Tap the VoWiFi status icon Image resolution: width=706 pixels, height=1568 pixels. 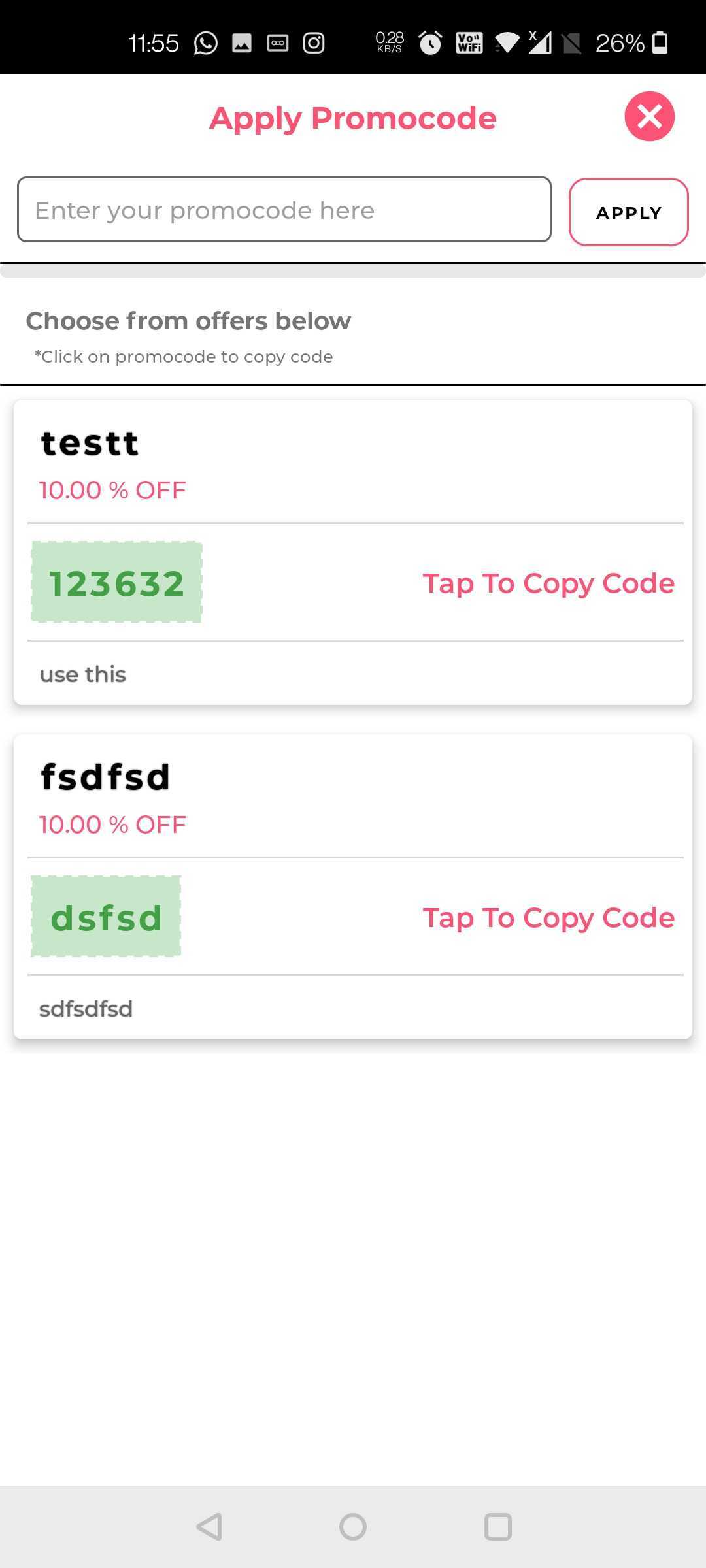469,43
